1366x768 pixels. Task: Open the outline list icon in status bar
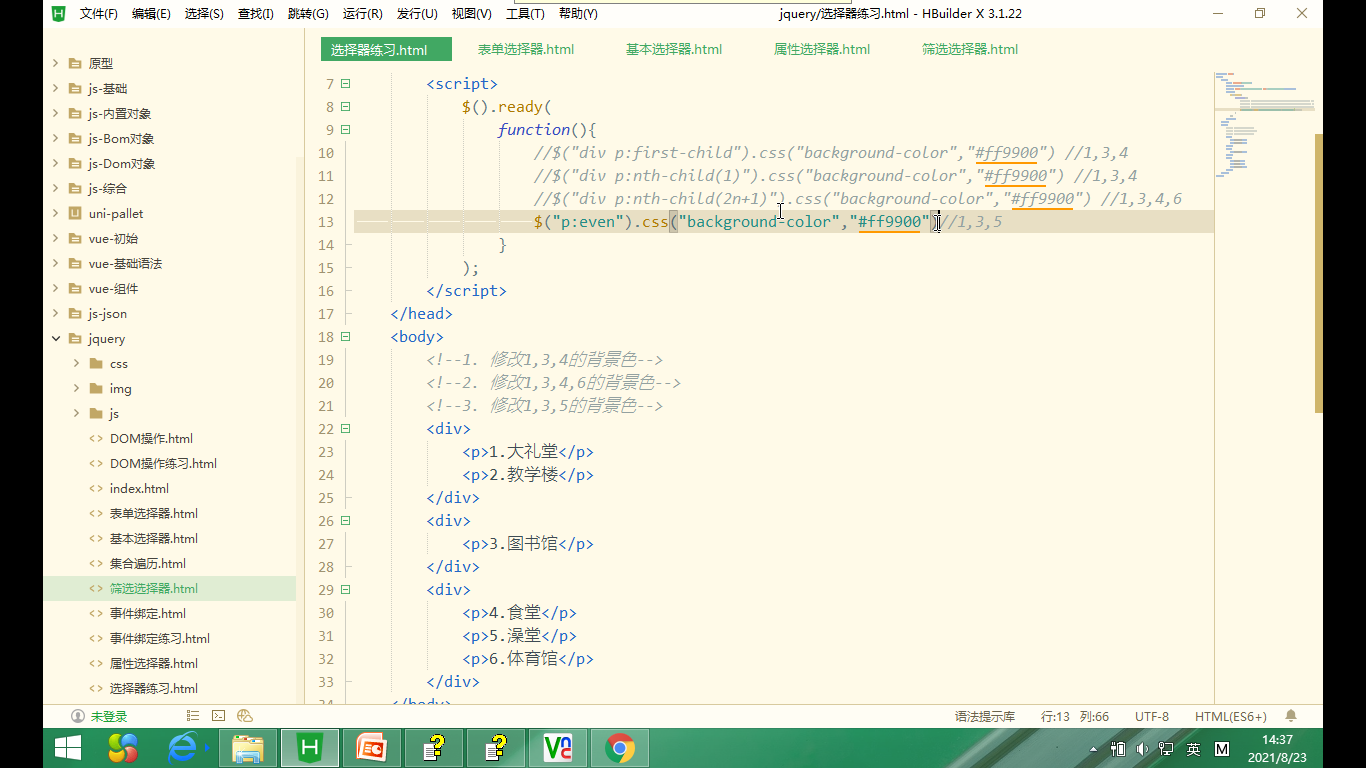click(x=193, y=716)
